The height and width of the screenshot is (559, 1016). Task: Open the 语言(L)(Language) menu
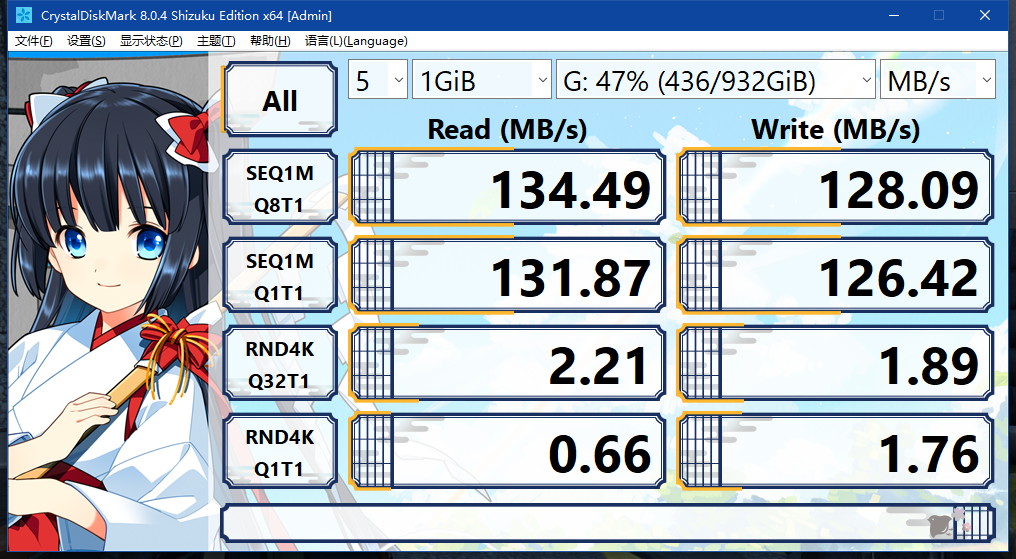356,41
